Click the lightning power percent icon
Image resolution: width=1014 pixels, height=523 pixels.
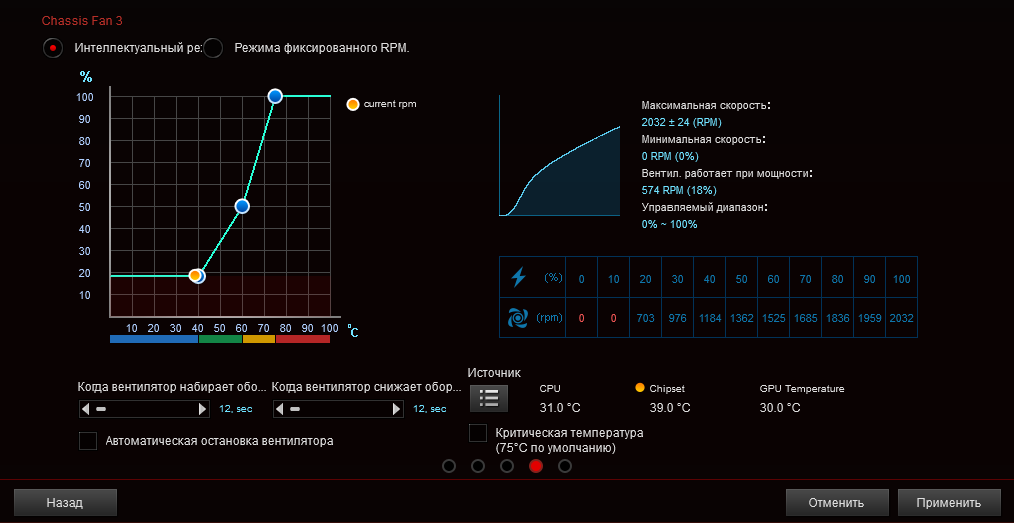pos(519,277)
